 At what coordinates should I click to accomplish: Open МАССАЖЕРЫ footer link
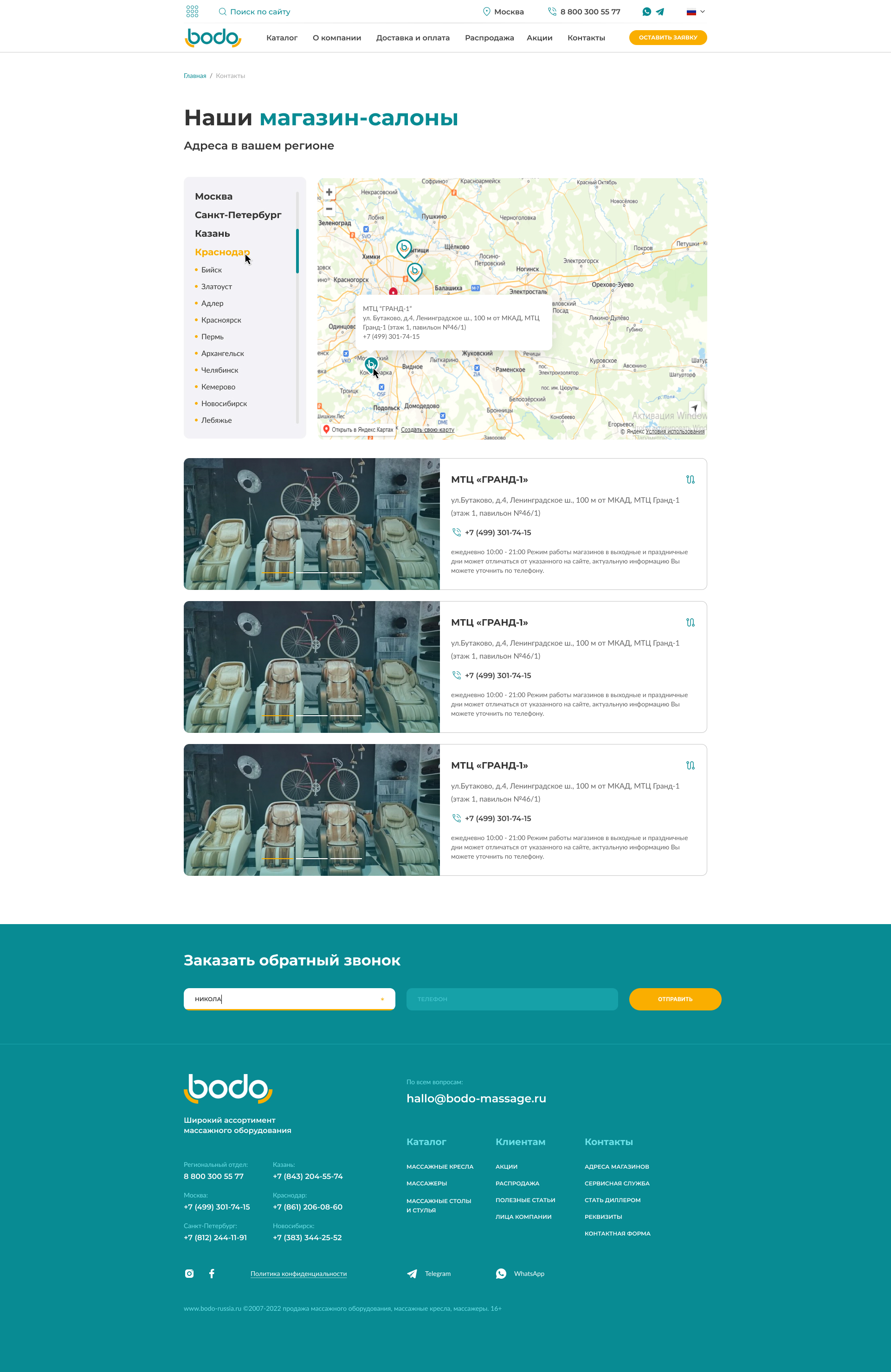(426, 1184)
